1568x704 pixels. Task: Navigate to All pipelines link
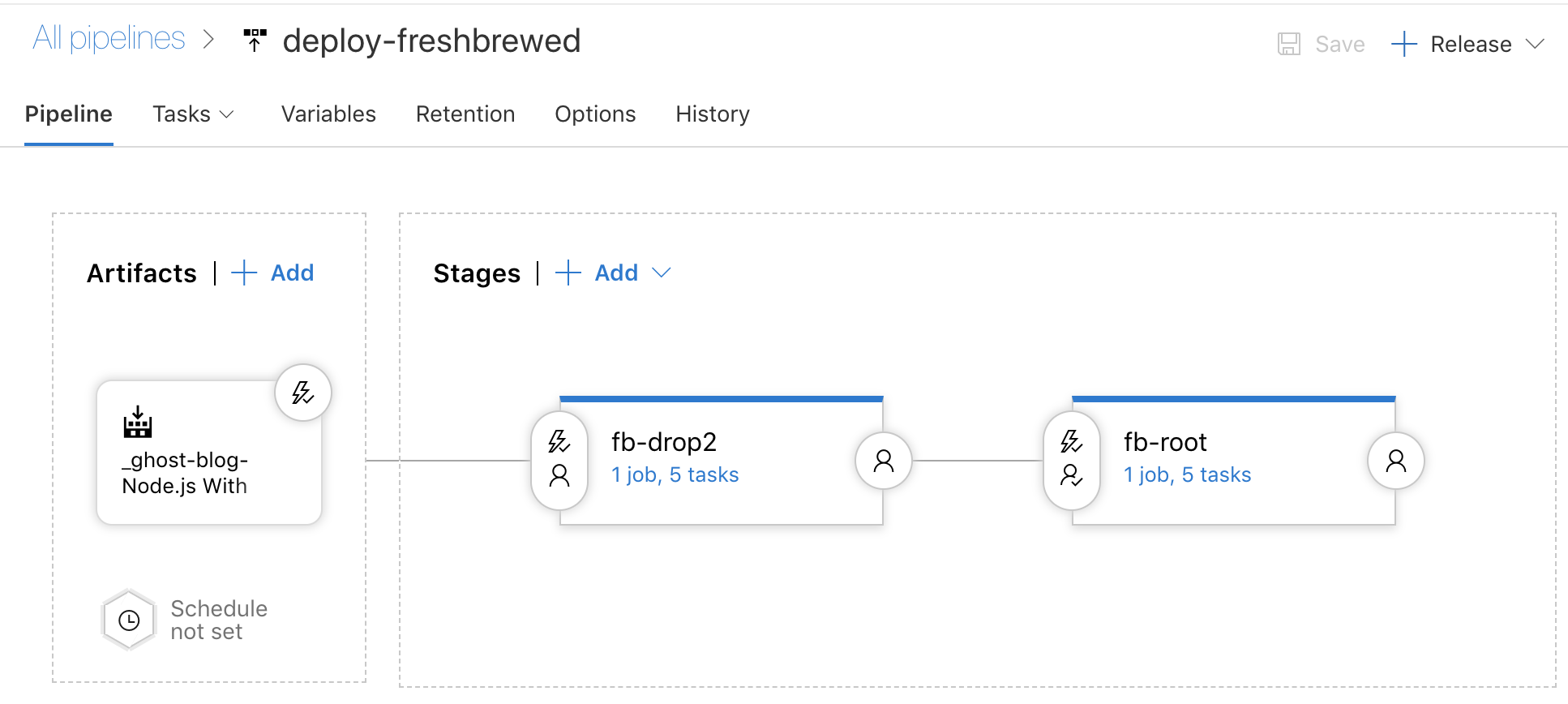coord(109,38)
